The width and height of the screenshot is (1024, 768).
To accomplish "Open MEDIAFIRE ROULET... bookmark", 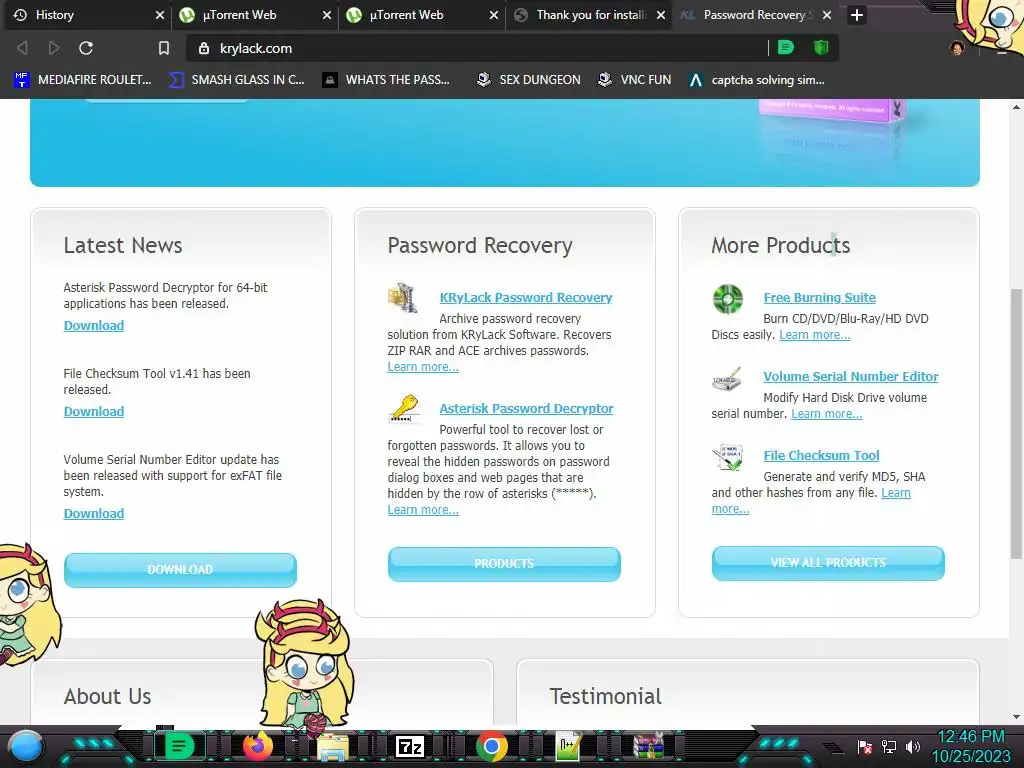I will click(82, 80).
